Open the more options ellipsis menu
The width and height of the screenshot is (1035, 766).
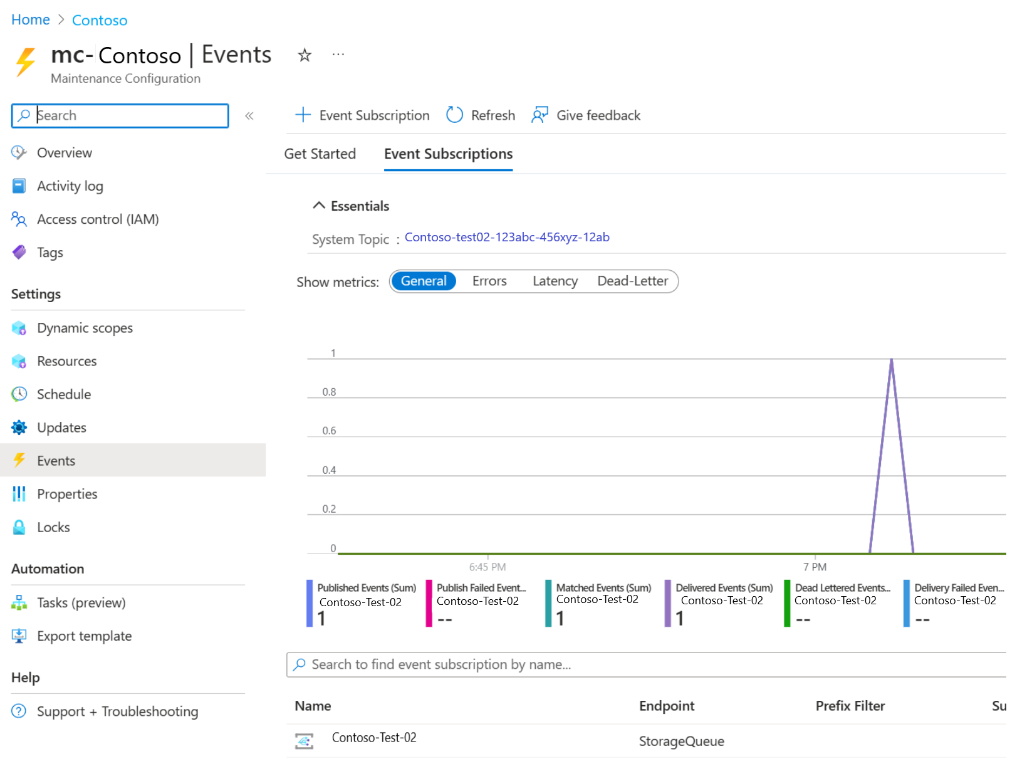(x=338, y=55)
